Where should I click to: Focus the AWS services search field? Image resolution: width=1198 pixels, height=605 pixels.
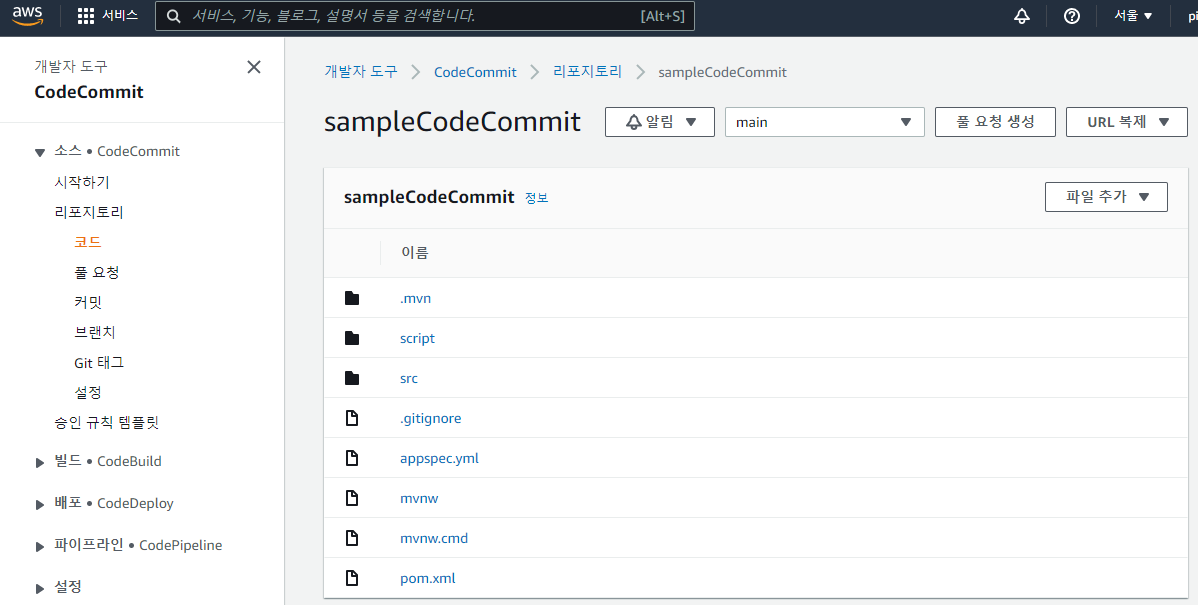coord(425,16)
